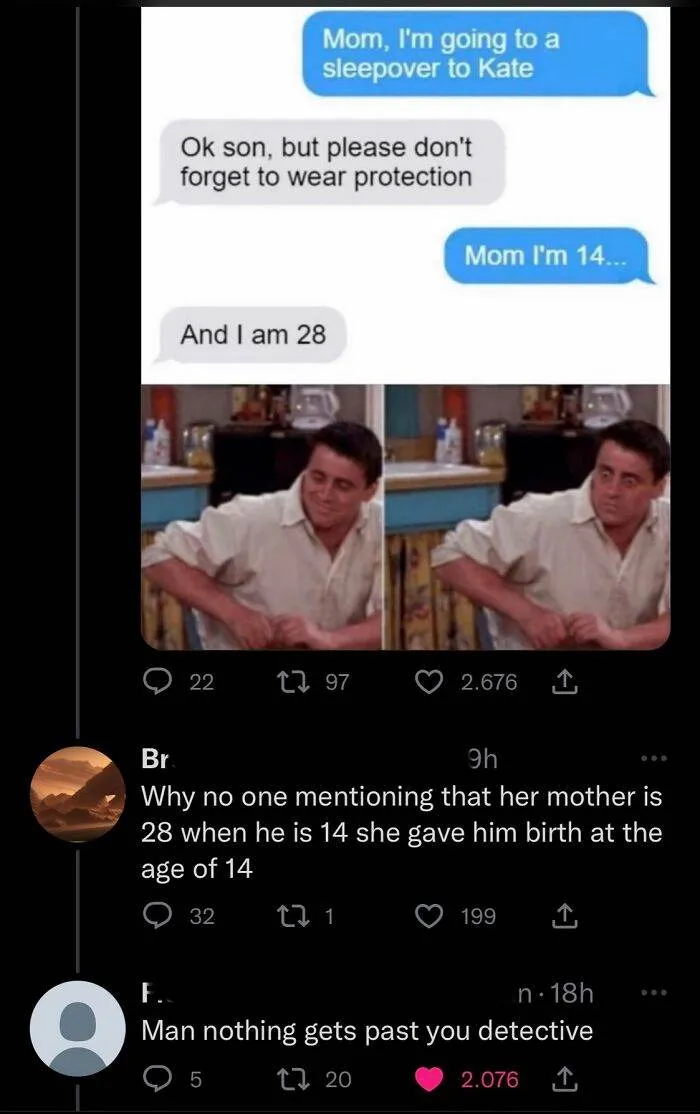The height and width of the screenshot is (1114, 700).
Task: Like the main tweet showing 2.676 likes
Action: (430, 682)
